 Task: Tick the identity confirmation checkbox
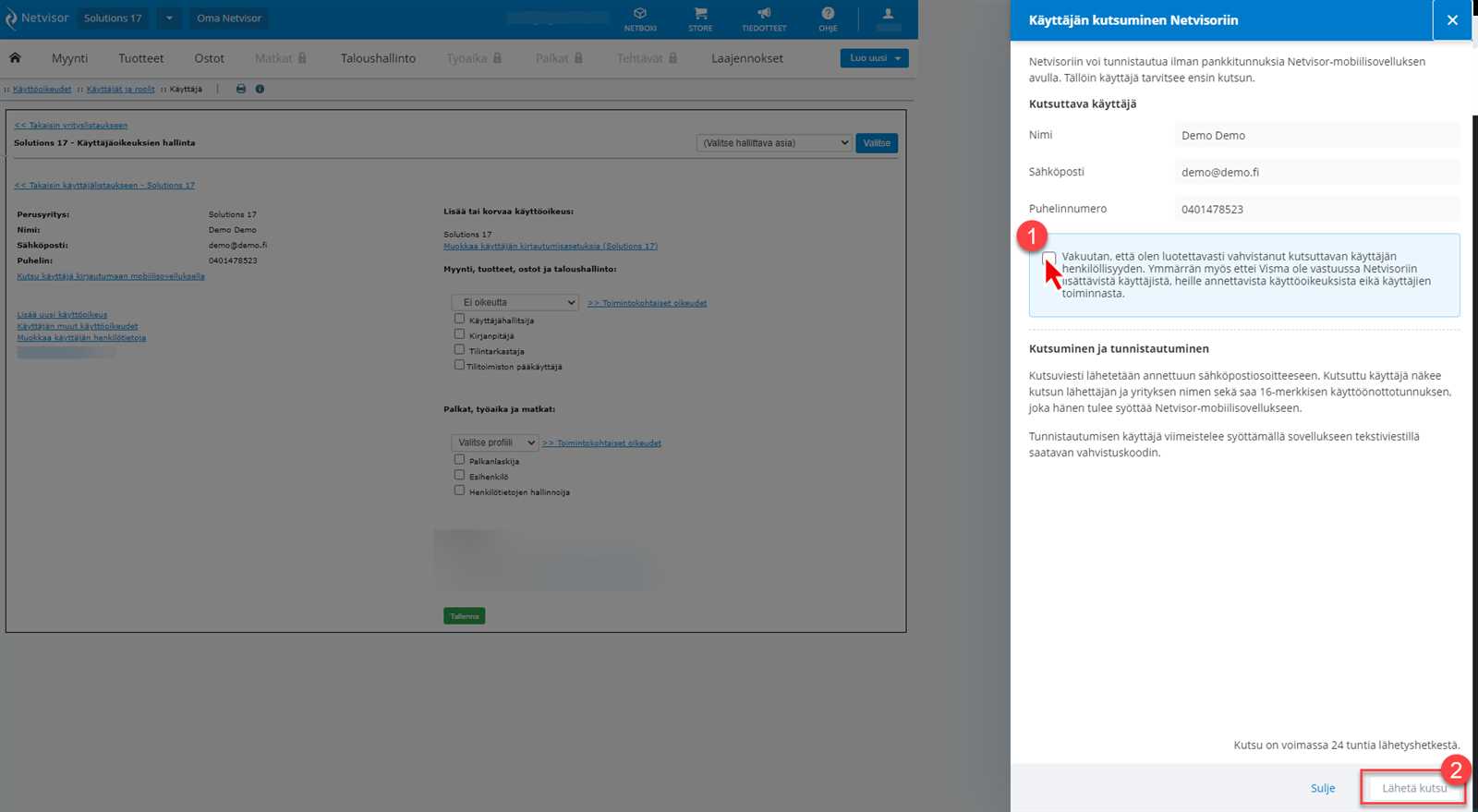[x=1048, y=258]
